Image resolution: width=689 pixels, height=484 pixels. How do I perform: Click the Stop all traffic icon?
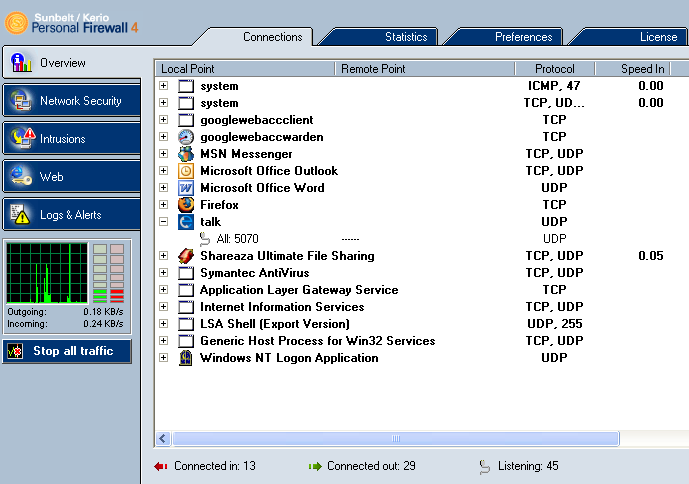15,351
